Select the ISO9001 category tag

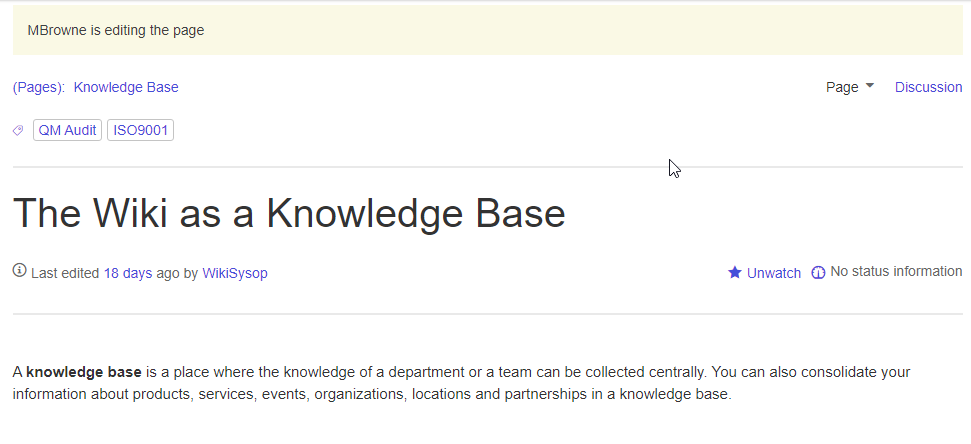point(141,130)
